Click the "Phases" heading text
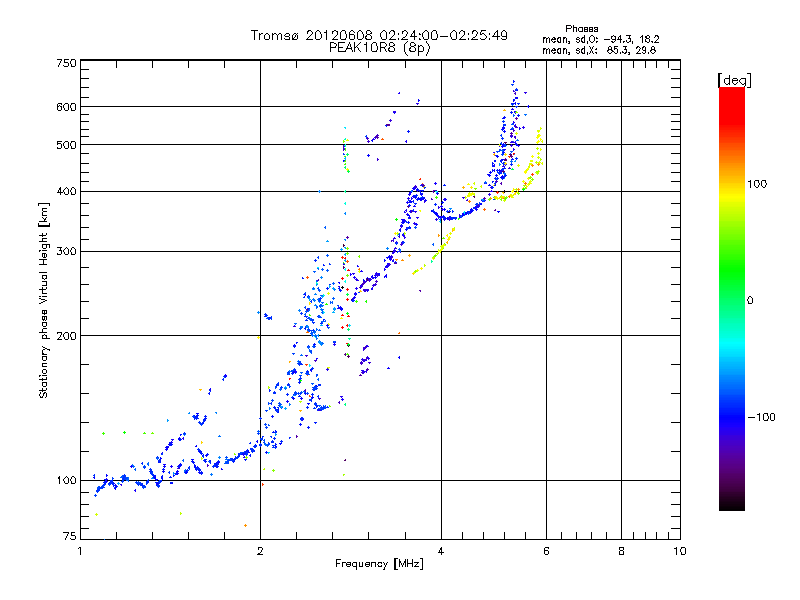 (x=582, y=29)
